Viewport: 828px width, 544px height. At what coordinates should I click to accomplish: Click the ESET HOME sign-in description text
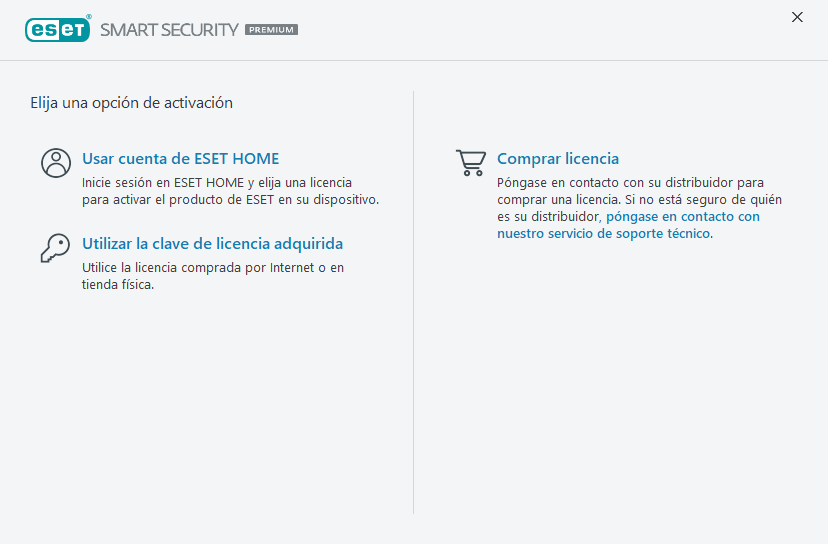[230, 191]
